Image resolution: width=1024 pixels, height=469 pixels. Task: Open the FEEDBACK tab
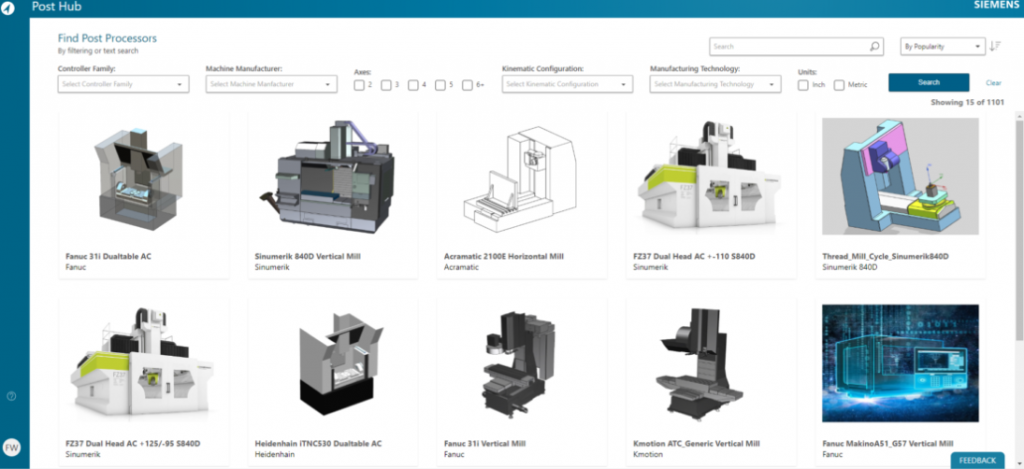[x=977, y=460]
